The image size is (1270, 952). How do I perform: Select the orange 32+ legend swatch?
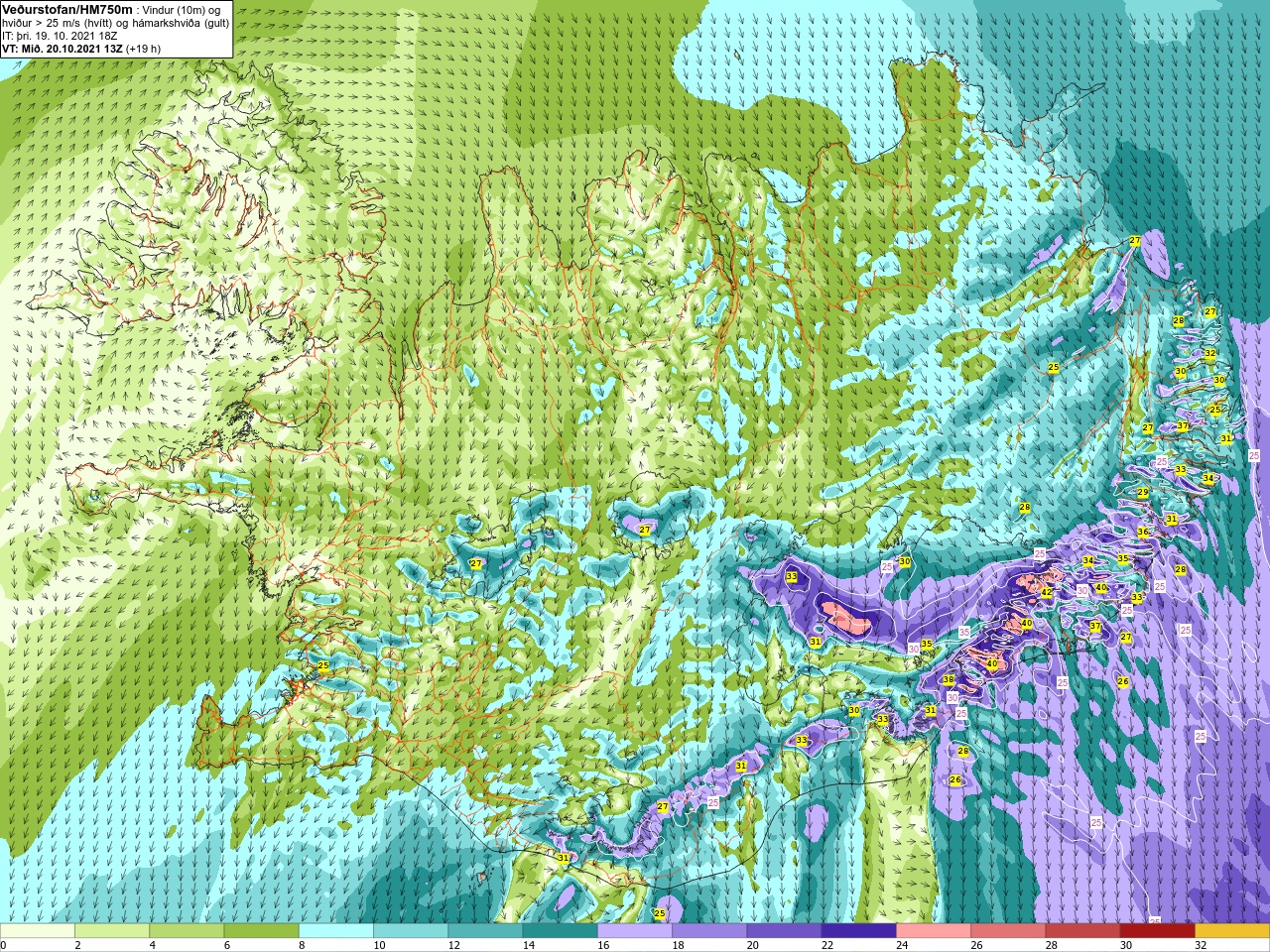tap(1232, 931)
